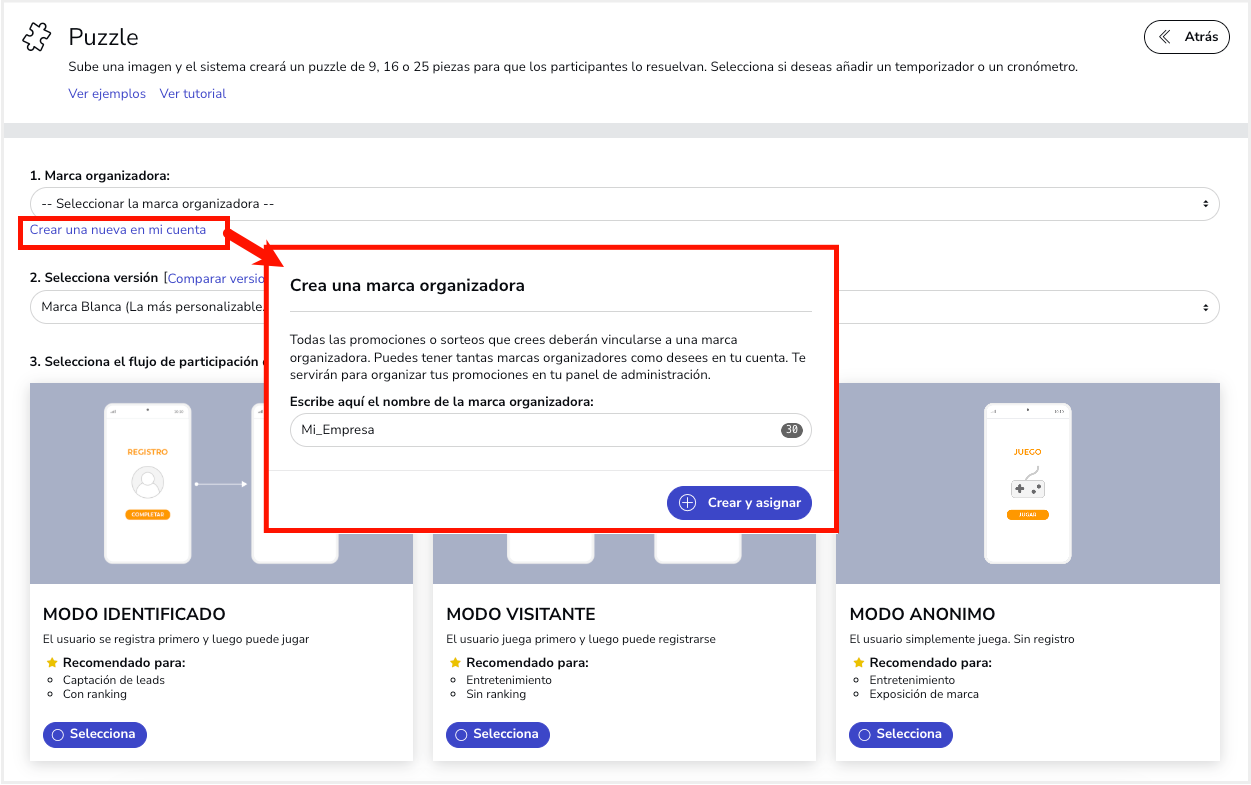Click the orange COMPLETAR button in preview

148,515
